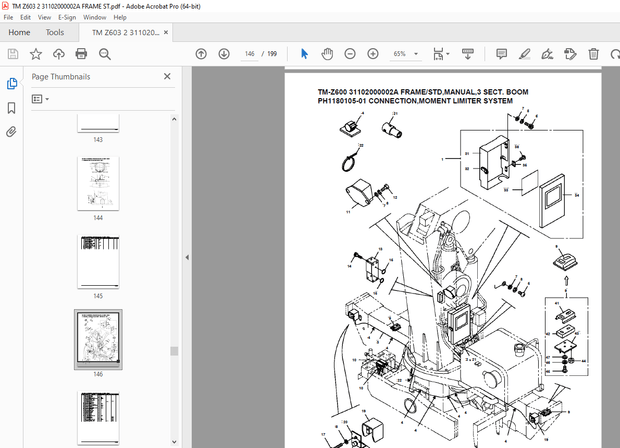Switch to the Tools tab
This screenshot has width=620, height=448.
(55, 32)
